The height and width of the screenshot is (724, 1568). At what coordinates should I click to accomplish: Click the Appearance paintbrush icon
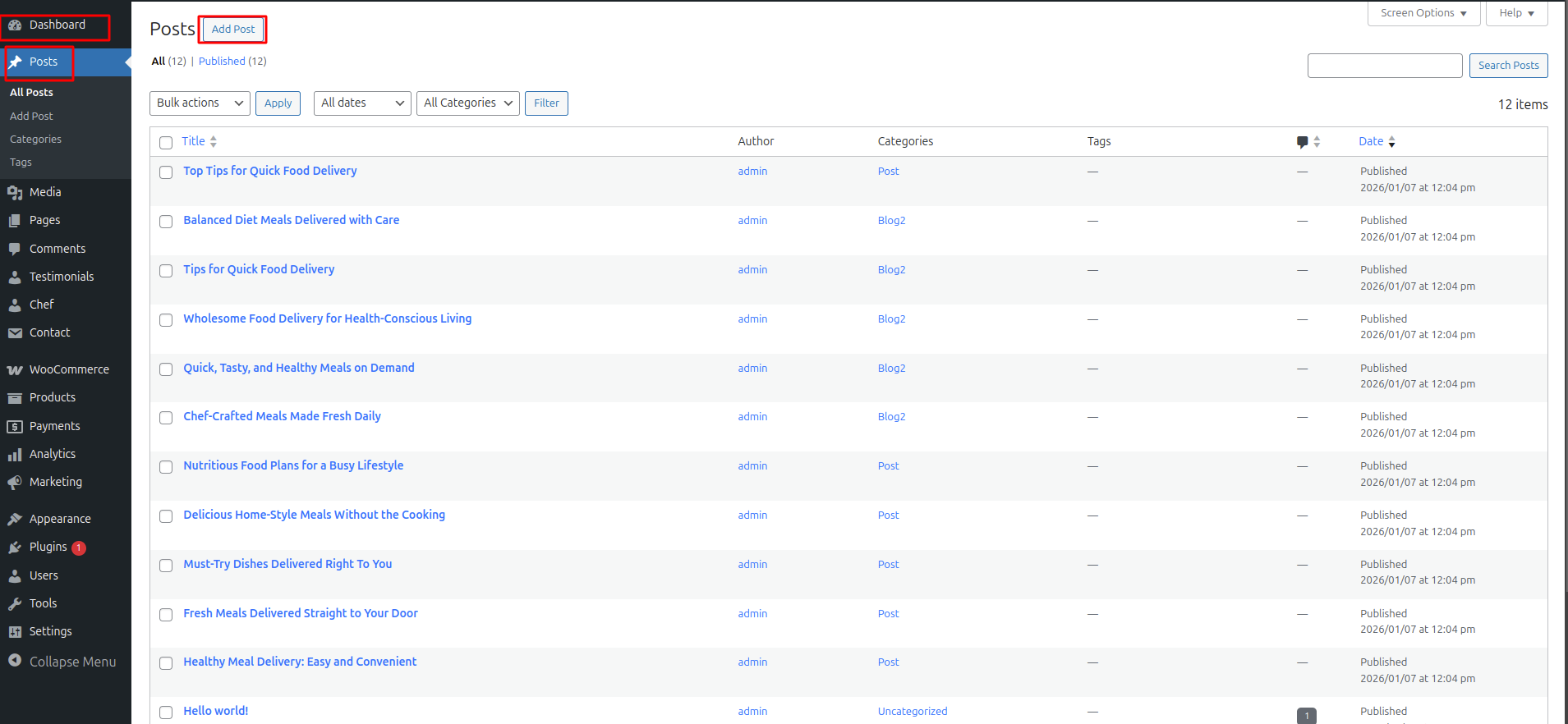pos(15,519)
